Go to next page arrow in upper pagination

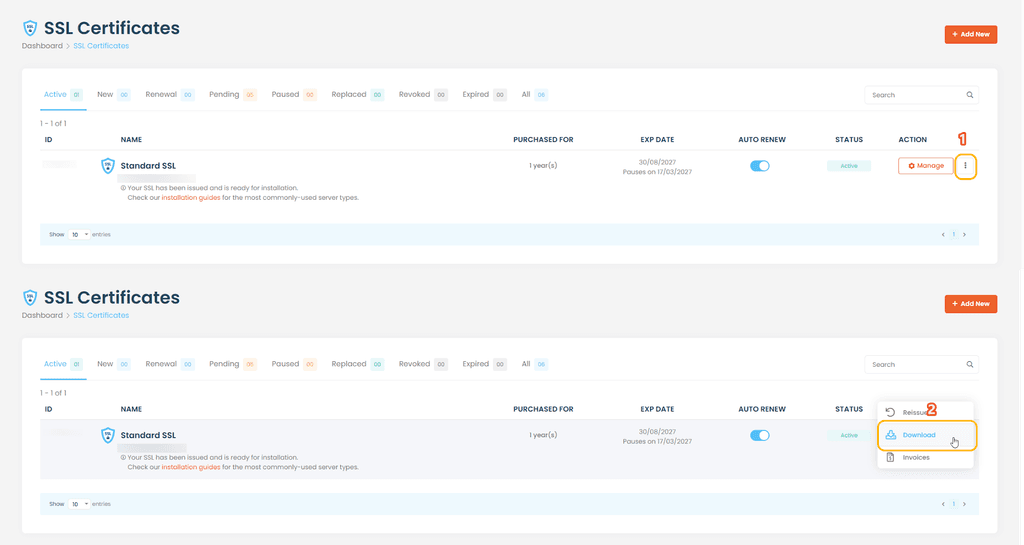click(x=965, y=234)
